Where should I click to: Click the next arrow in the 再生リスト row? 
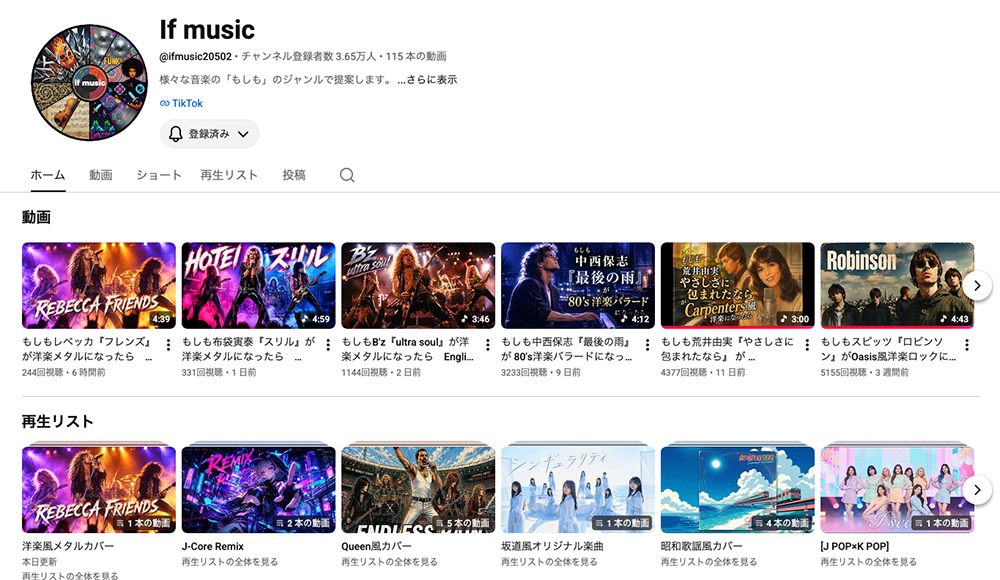click(x=977, y=490)
